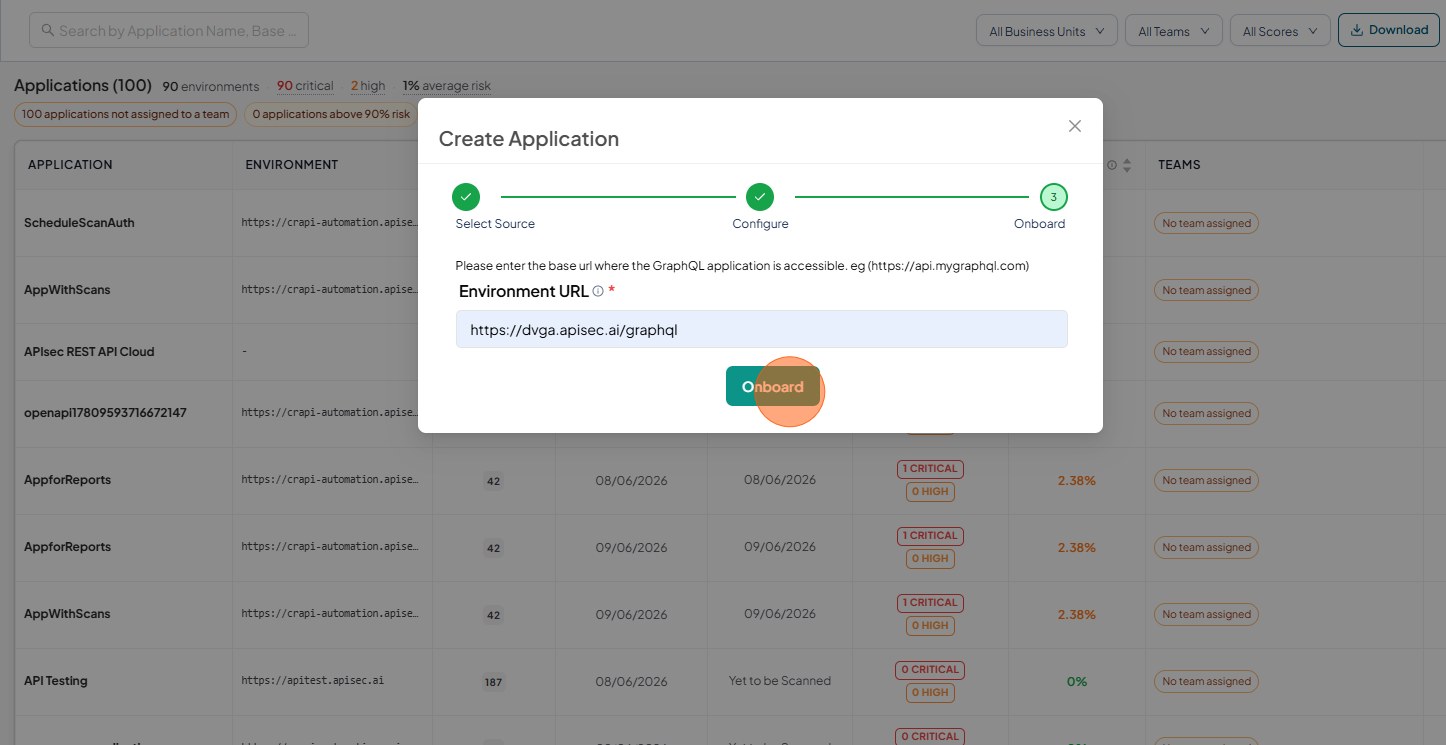The height and width of the screenshot is (745, 1446).
Task: Select the Onboard step 3 circle
Action: coord(1053,197)
